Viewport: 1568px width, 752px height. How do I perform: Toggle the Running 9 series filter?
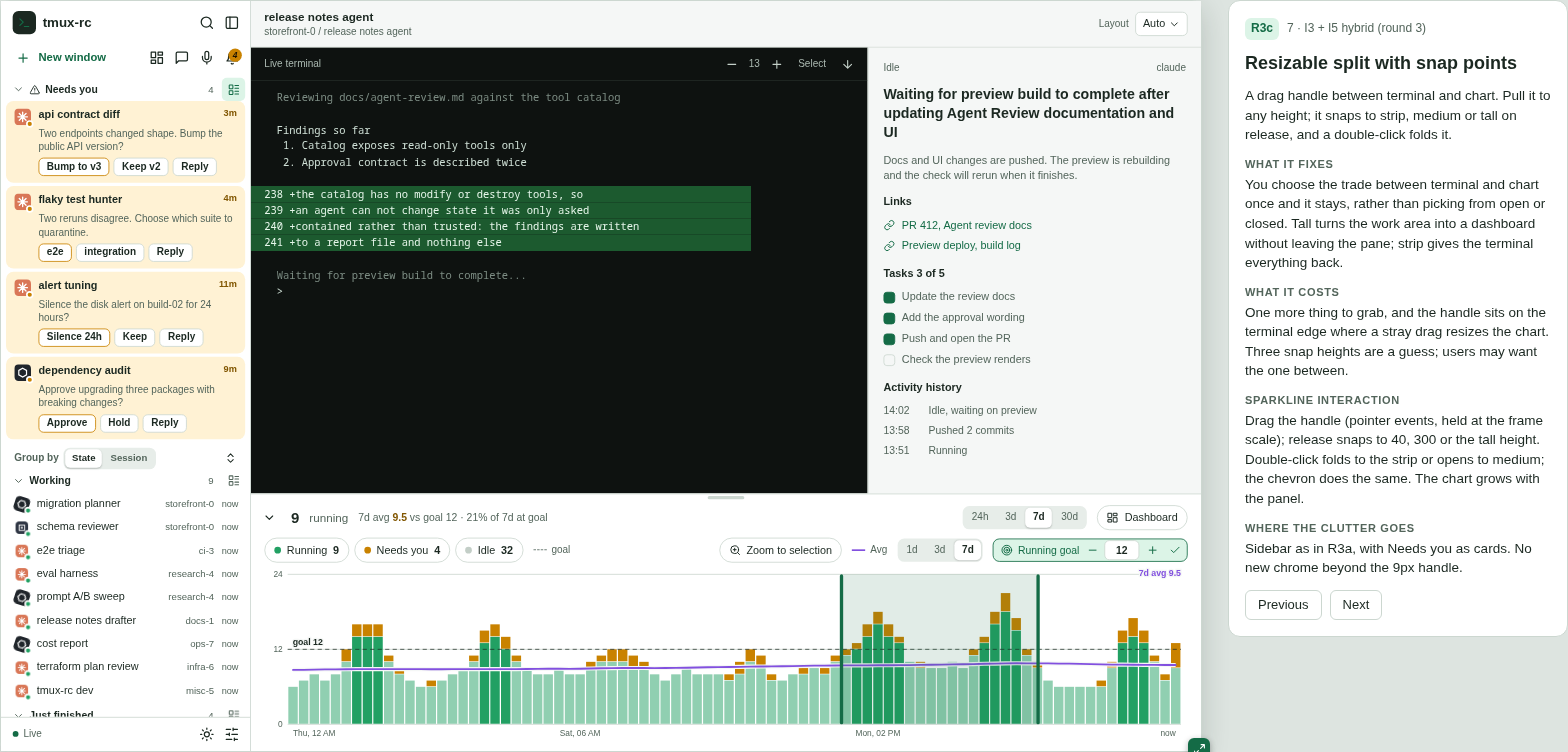click(307, 550)
